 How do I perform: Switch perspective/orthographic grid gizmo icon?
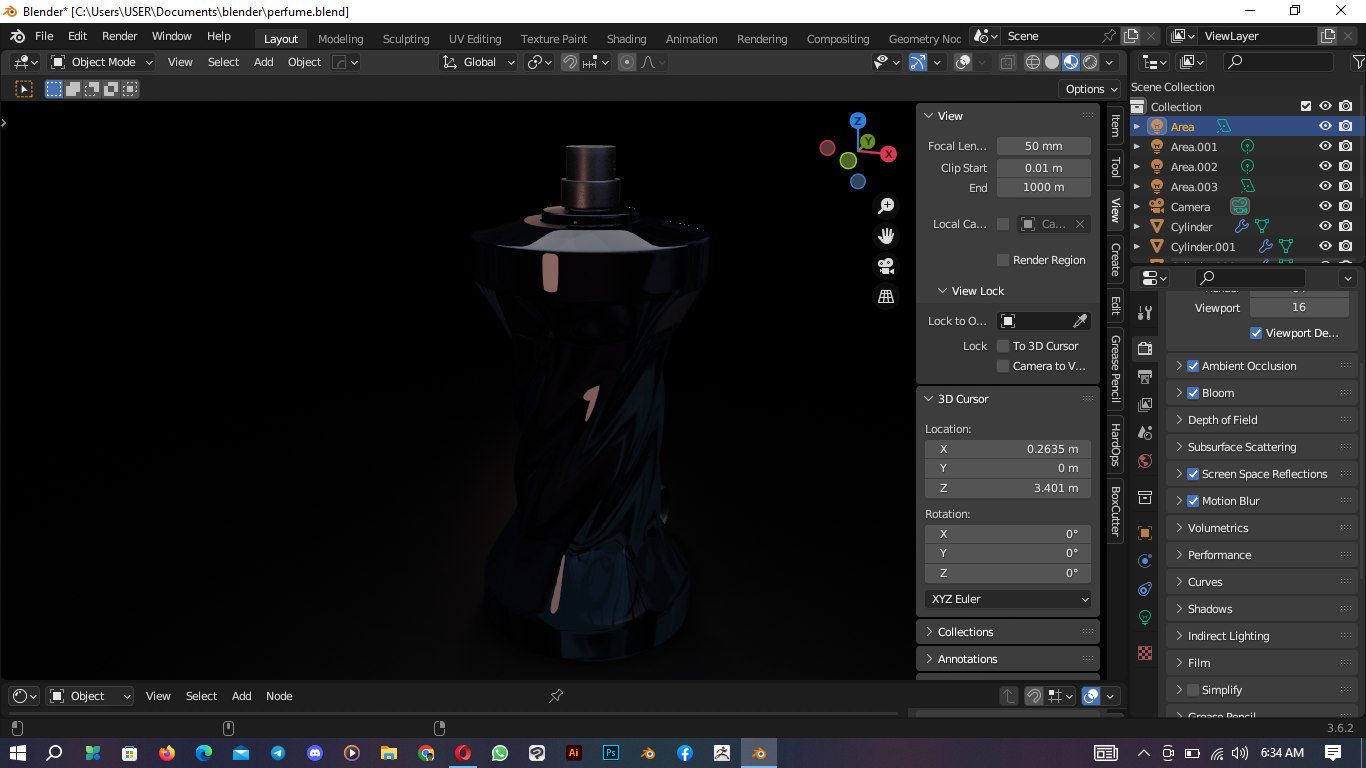click(x=886, y=296)
